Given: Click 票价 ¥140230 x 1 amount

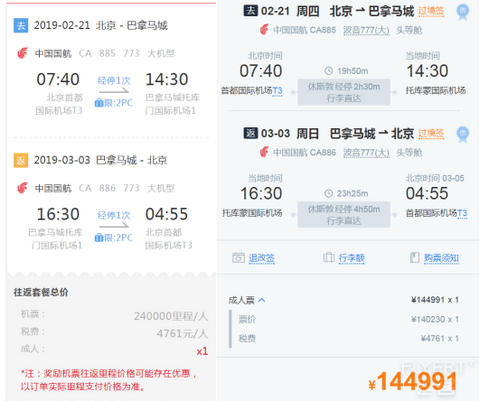Looking at the screenshot, I should coord(435,319).
